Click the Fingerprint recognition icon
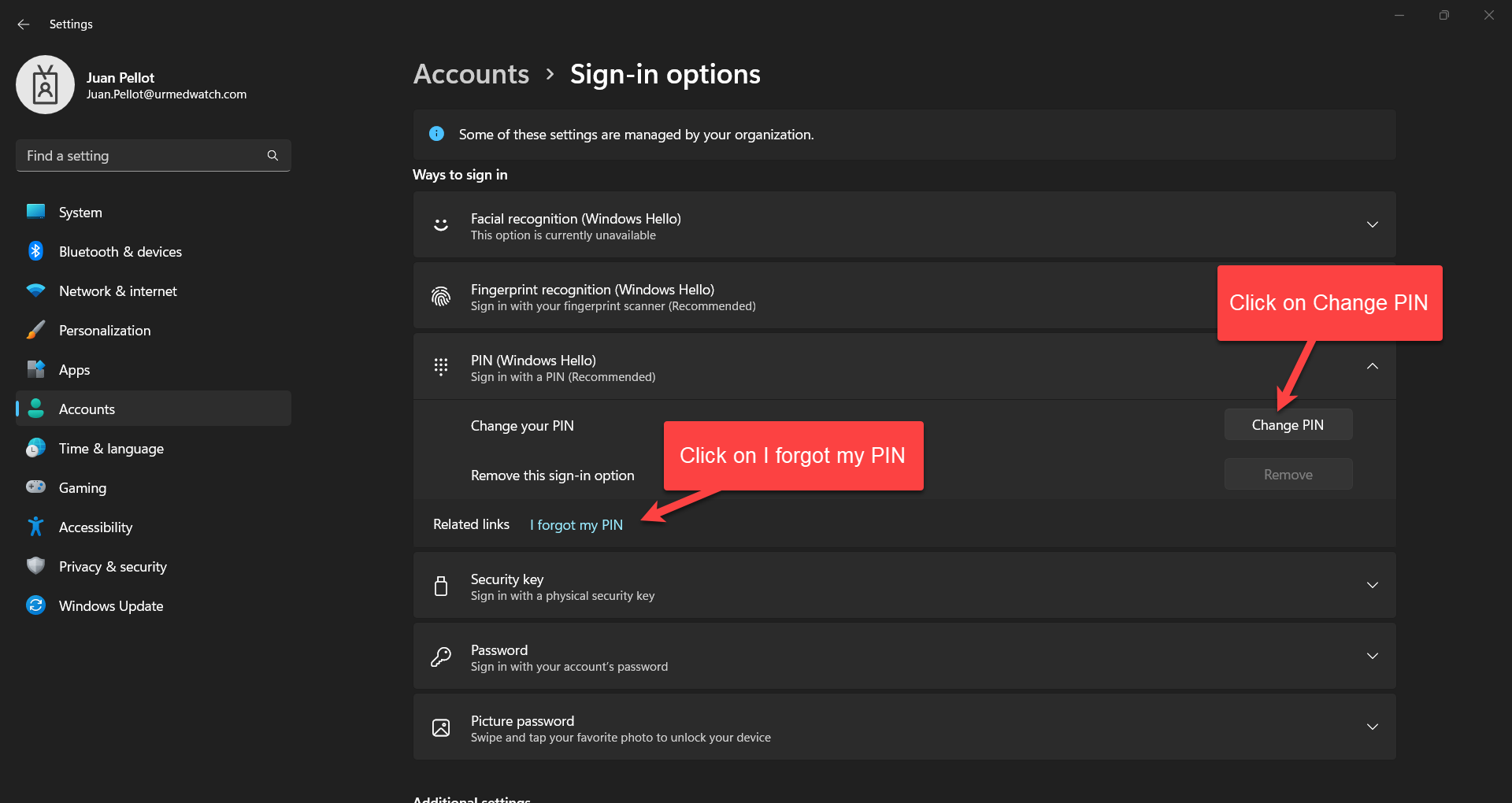Viewport: 1512px width, 803px height. point(441,297)
